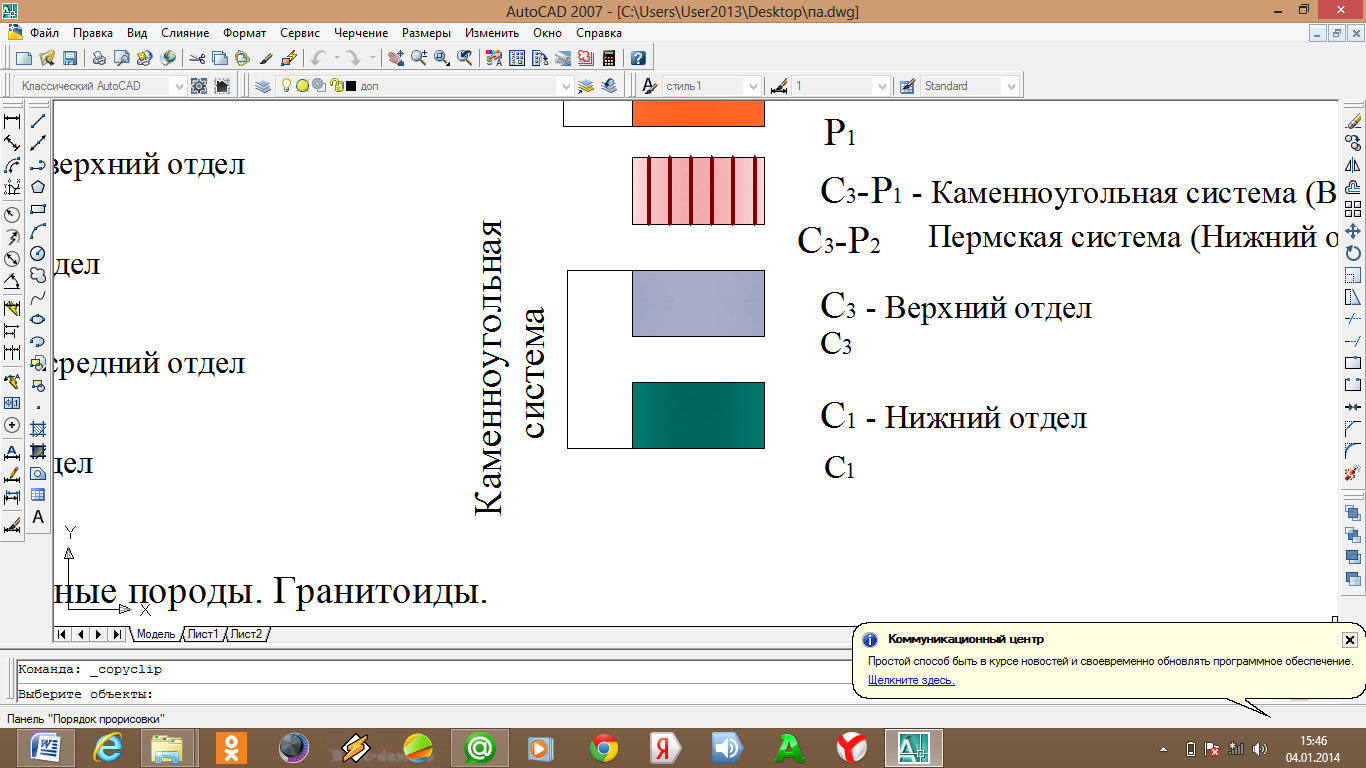
Task: Select the Explode tool in Modify toolbar
Action: pyautogui.click(x=1353, y=473)
